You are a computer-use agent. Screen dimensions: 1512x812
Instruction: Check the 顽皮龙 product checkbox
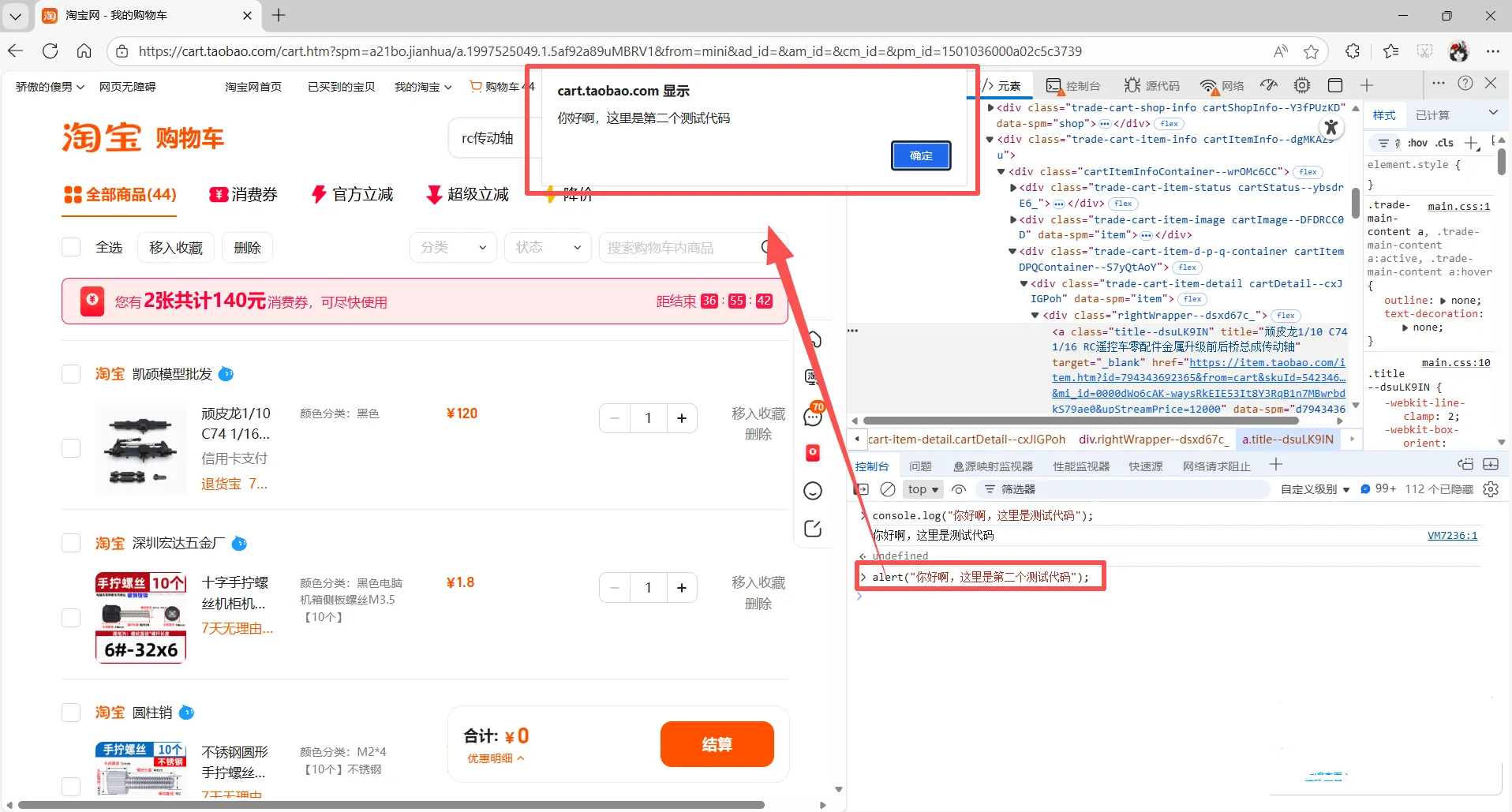(x=71, y=447)
